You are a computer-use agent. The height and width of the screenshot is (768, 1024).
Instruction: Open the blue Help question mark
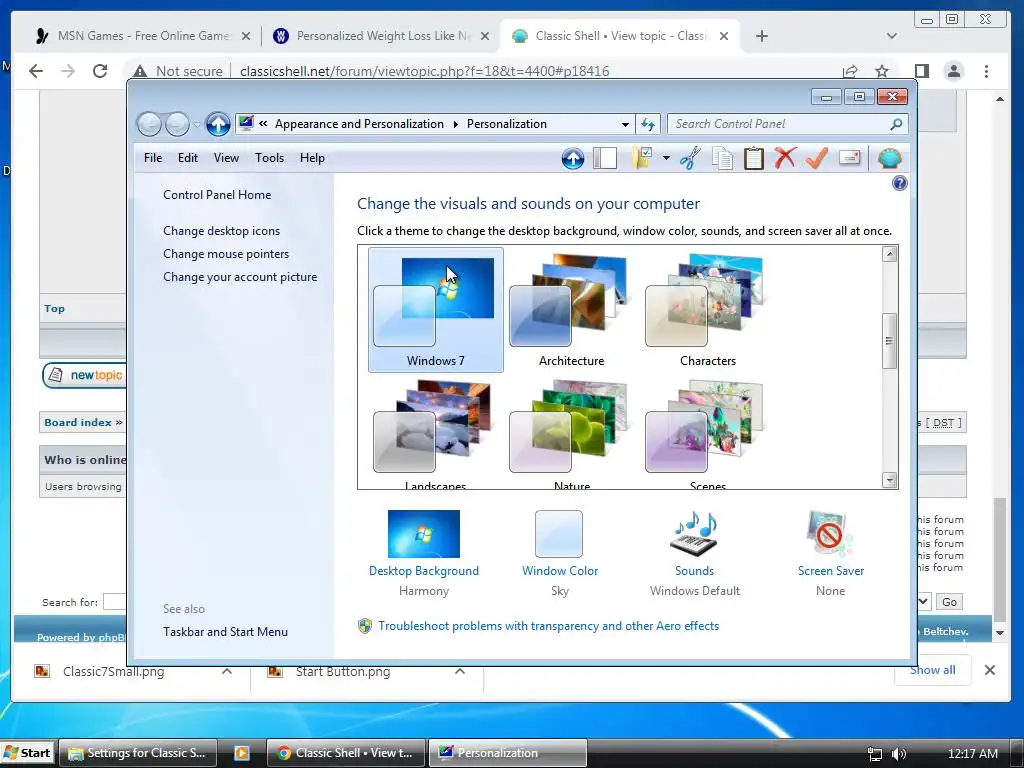[899, 184]
